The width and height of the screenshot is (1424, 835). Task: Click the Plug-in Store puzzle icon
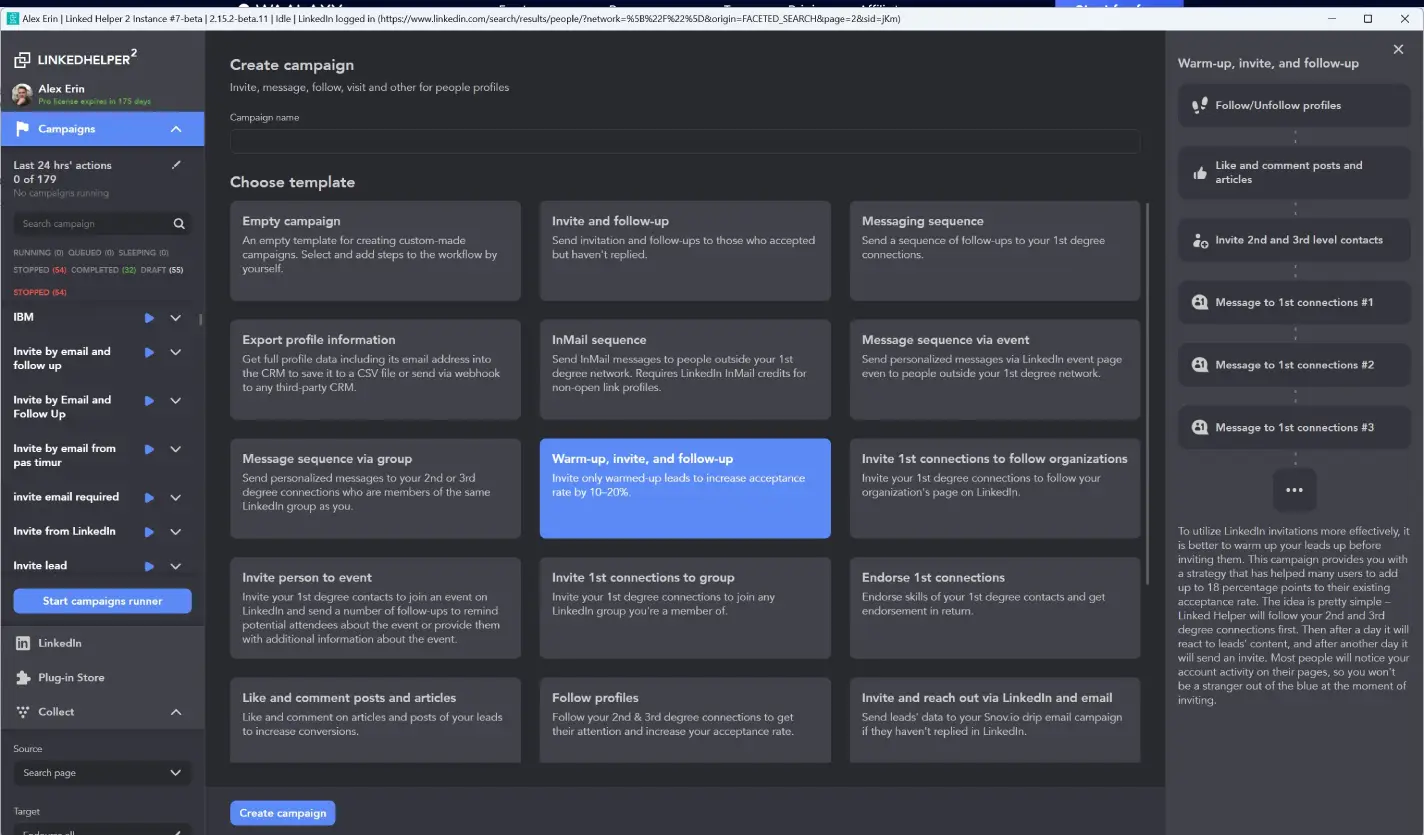23,678
